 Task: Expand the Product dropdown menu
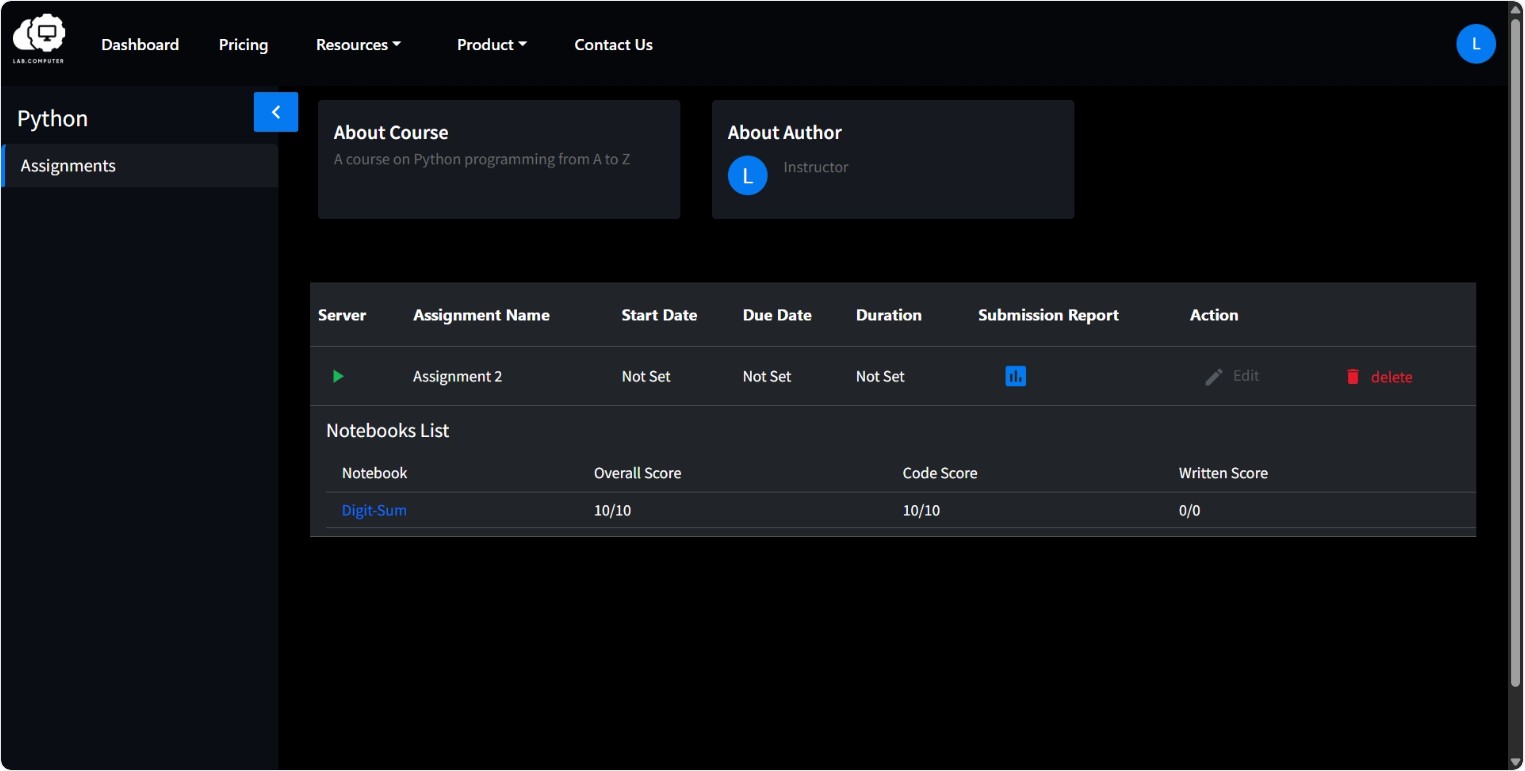[491, 45]
